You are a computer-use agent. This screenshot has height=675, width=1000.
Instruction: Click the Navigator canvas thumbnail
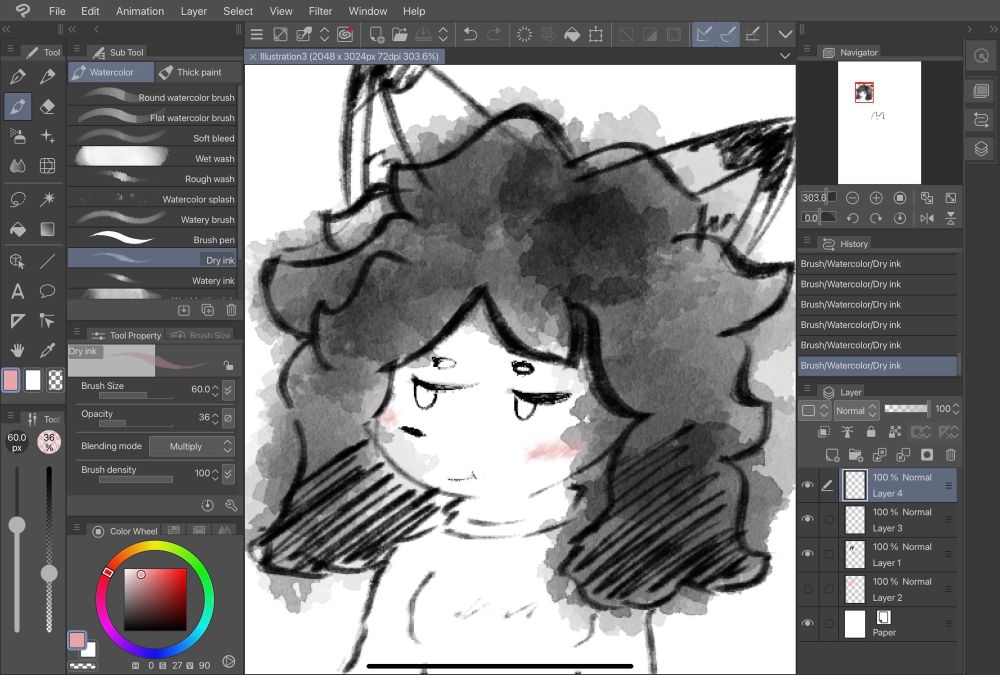(x=879, y=122)
